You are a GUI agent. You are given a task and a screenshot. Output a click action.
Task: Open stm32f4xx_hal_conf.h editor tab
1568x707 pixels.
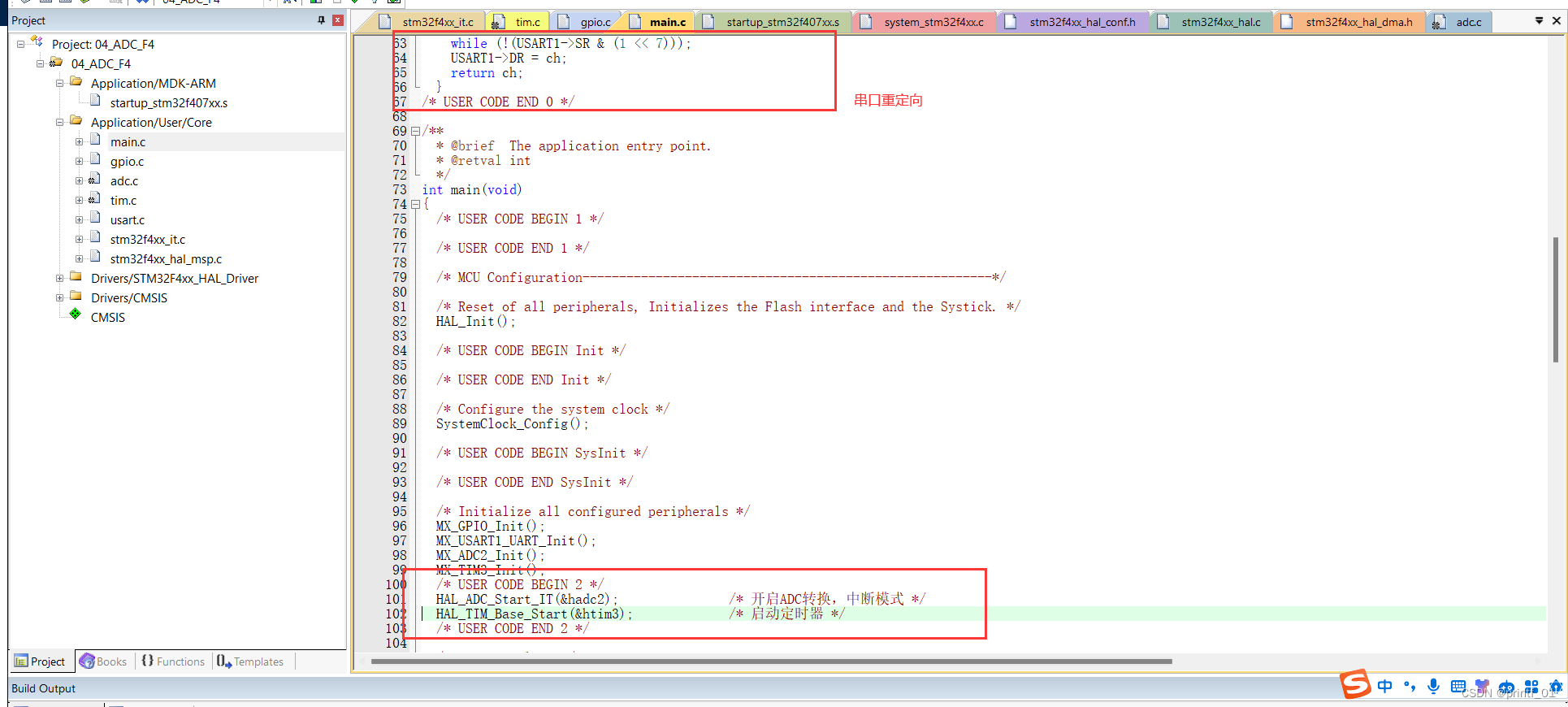tap(1072, 22)
